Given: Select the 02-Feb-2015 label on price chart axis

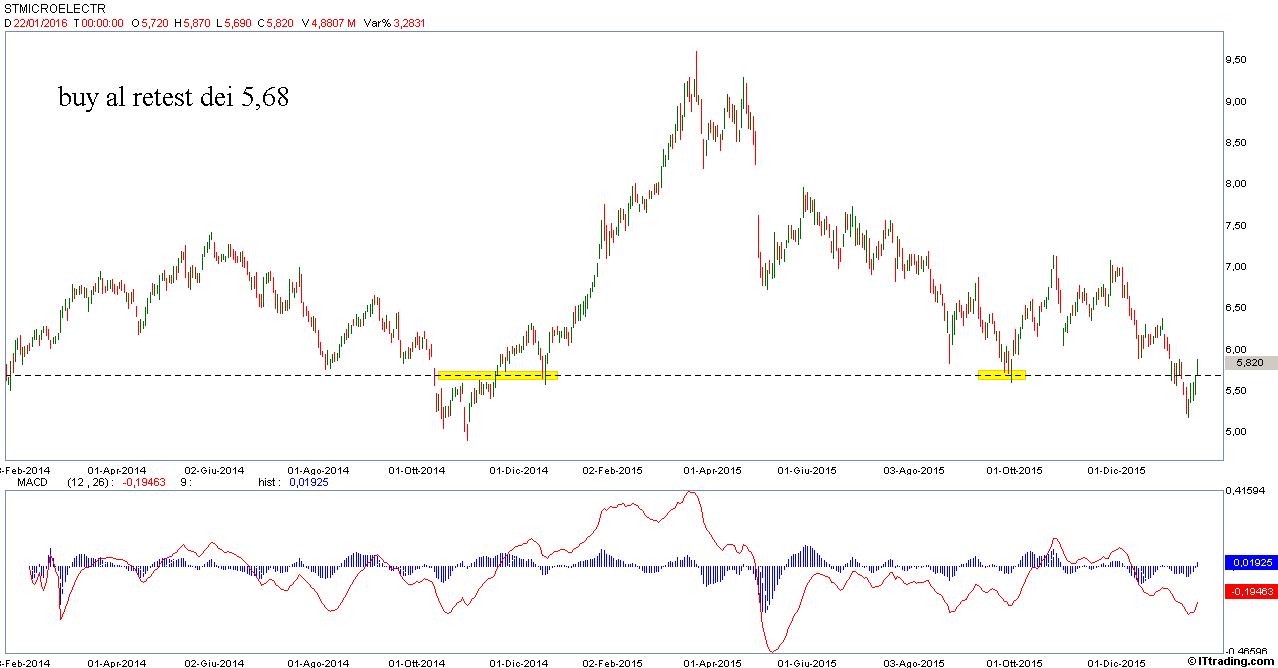Looking at the screenshot, I should coord(611,470).
